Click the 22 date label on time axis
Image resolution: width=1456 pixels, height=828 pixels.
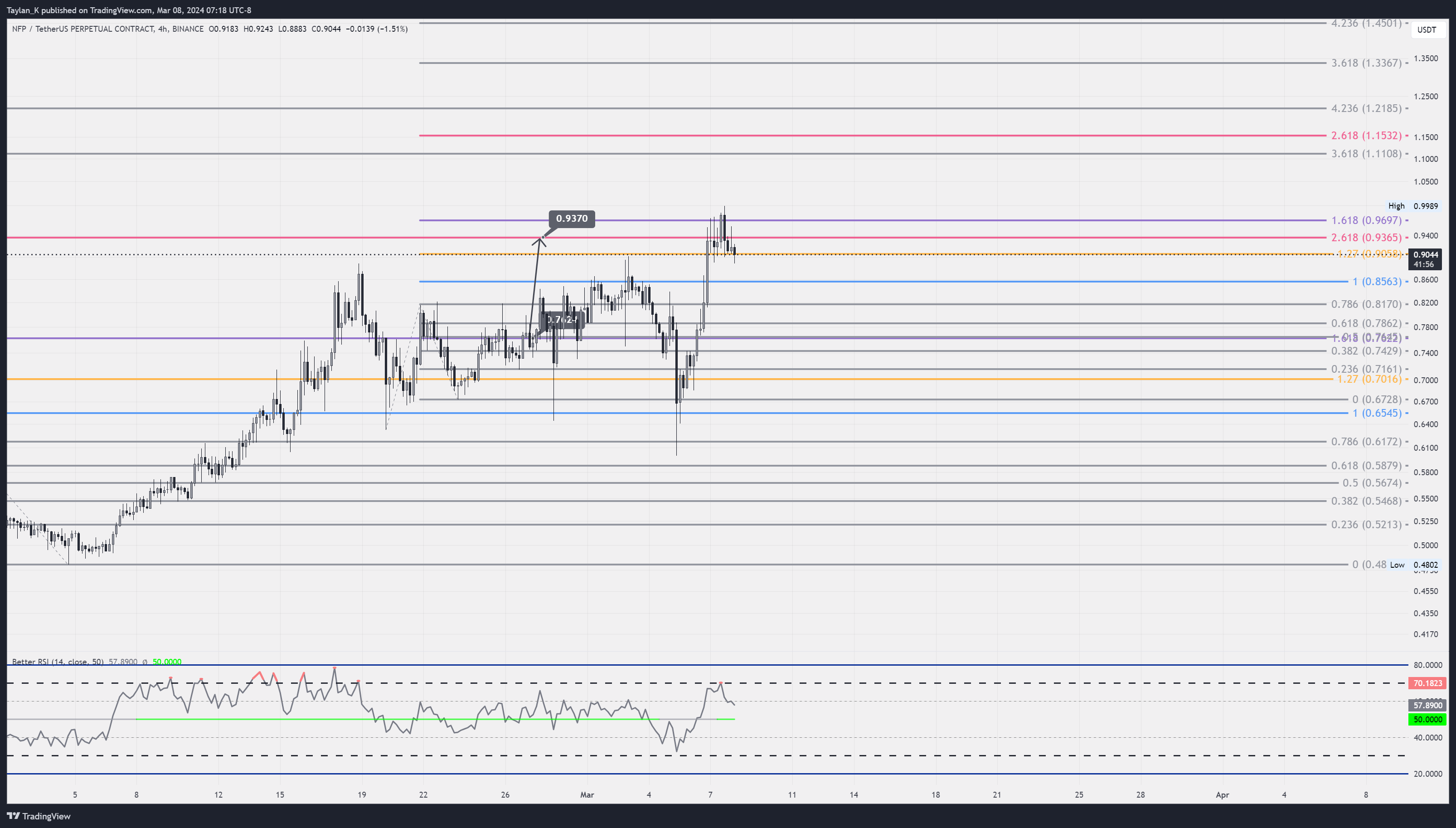click(423, 795)
